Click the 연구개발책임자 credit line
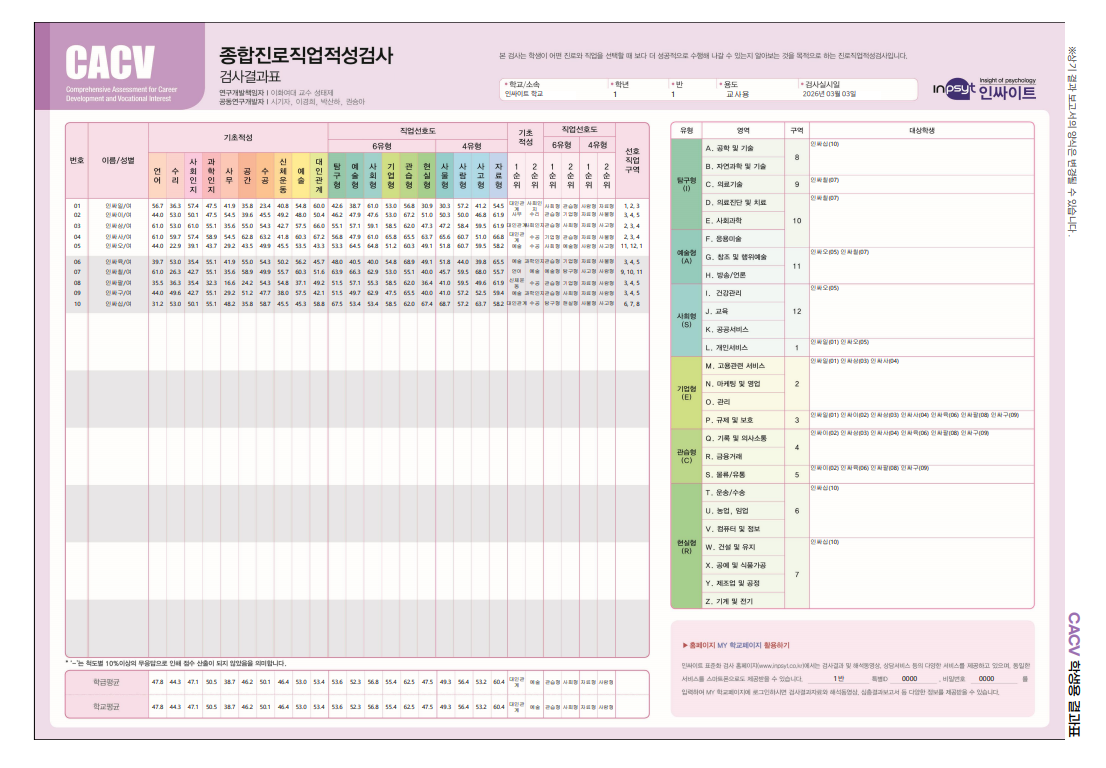This screenshot has height=768, width=1106. [x=276, y=93]
